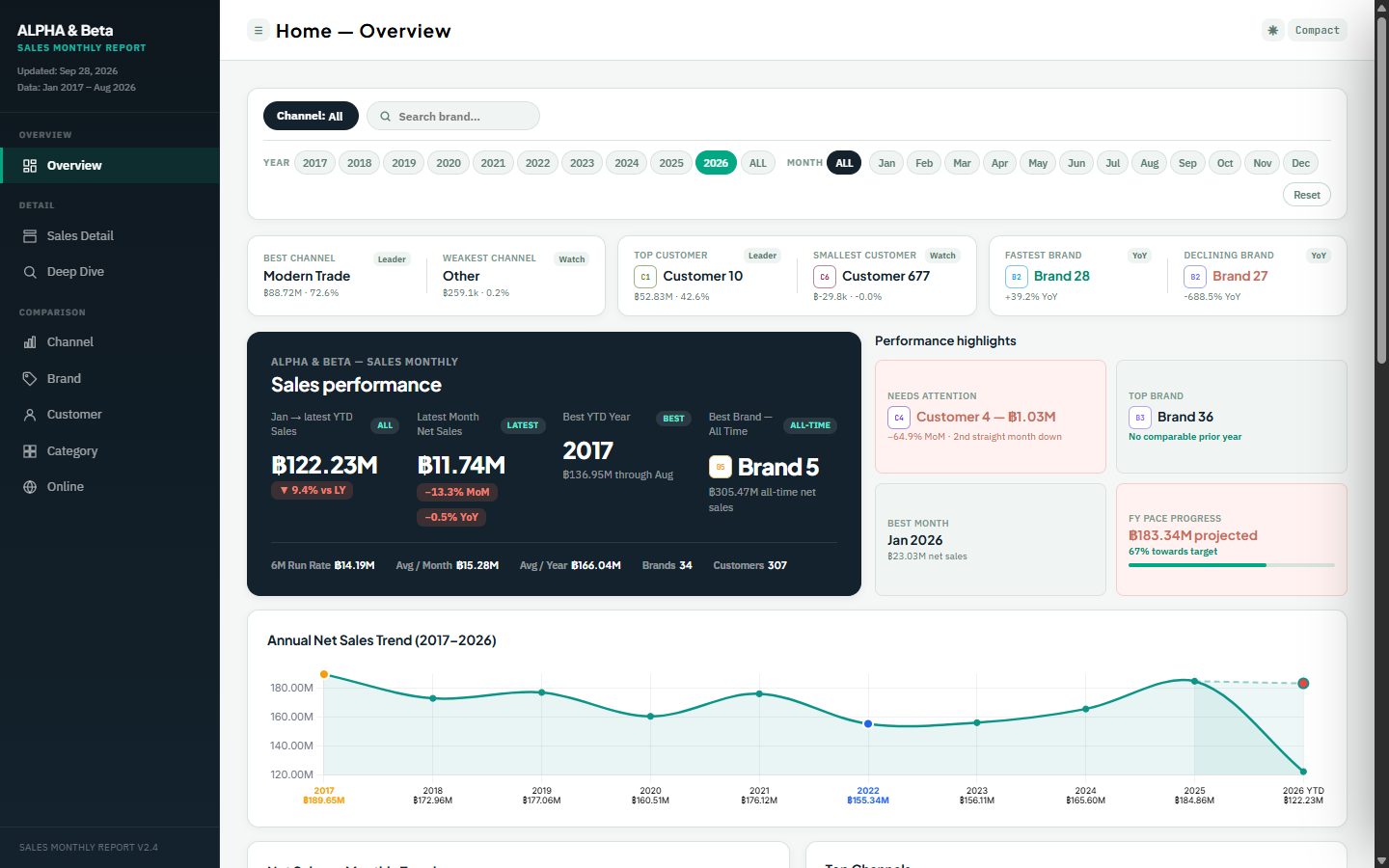Click the -13.3% MoM badge
Viewport: 1389px width, 868px height.
coord(457,492)
